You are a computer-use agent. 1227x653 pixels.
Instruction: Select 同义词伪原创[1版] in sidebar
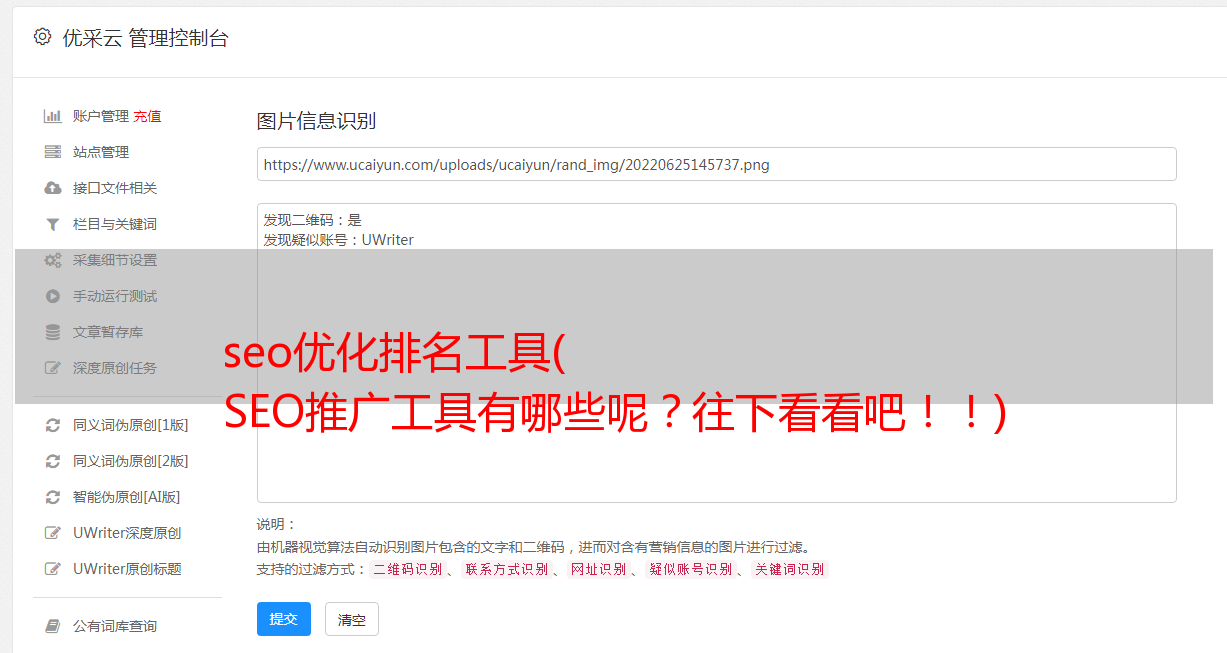[130, 425]
